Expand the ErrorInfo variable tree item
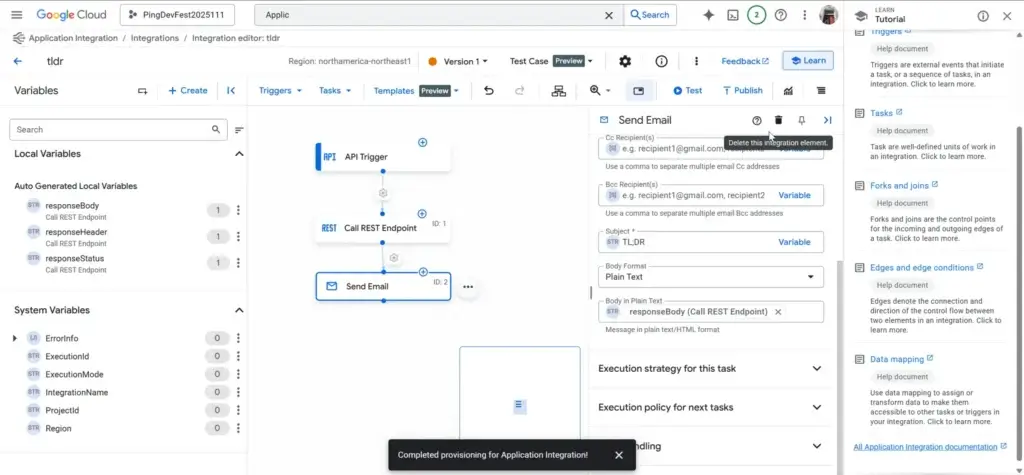The width and height of the screenshot is (1024, 475). point(15,338)
